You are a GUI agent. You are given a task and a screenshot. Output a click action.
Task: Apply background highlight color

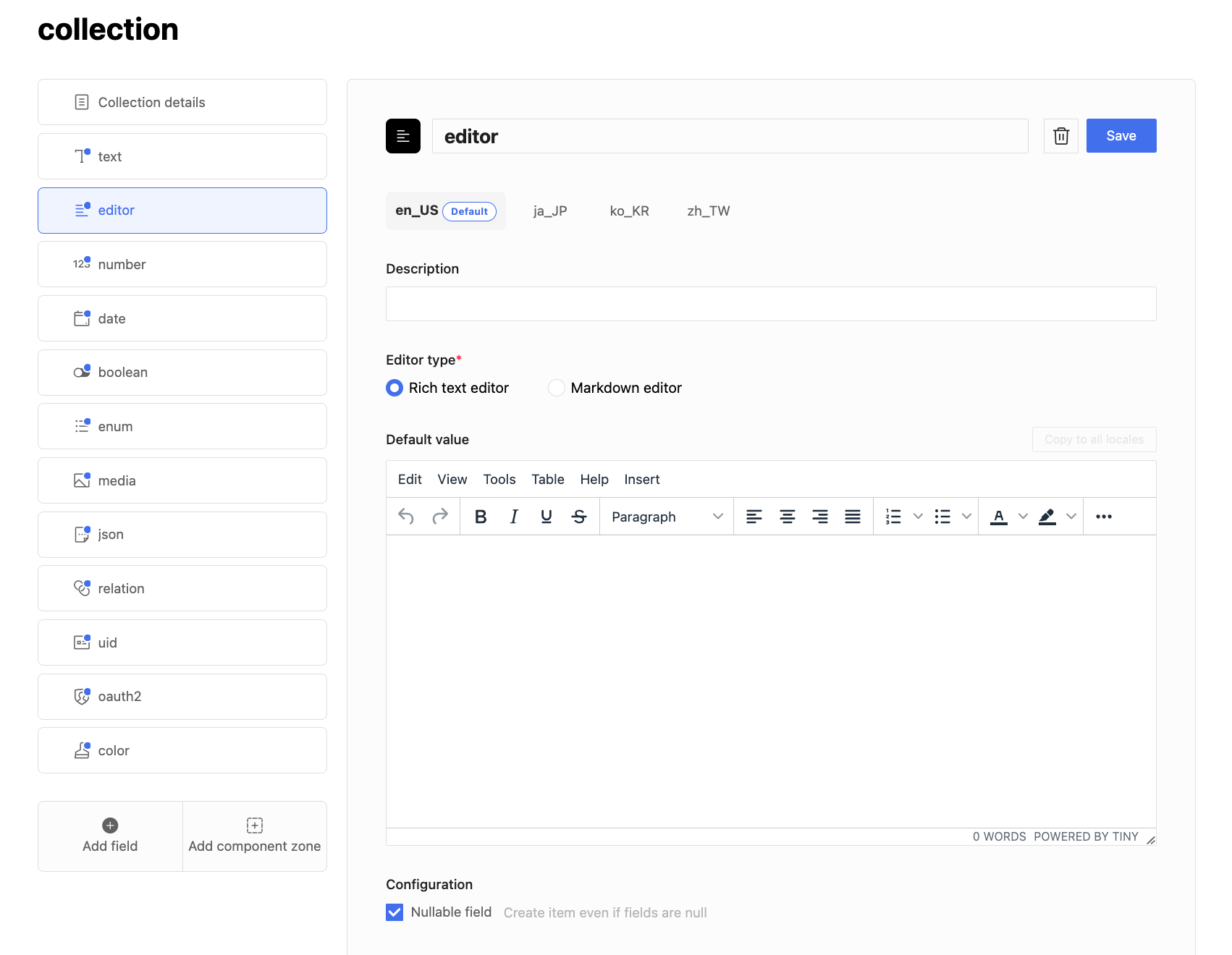tap(1047, 517)
